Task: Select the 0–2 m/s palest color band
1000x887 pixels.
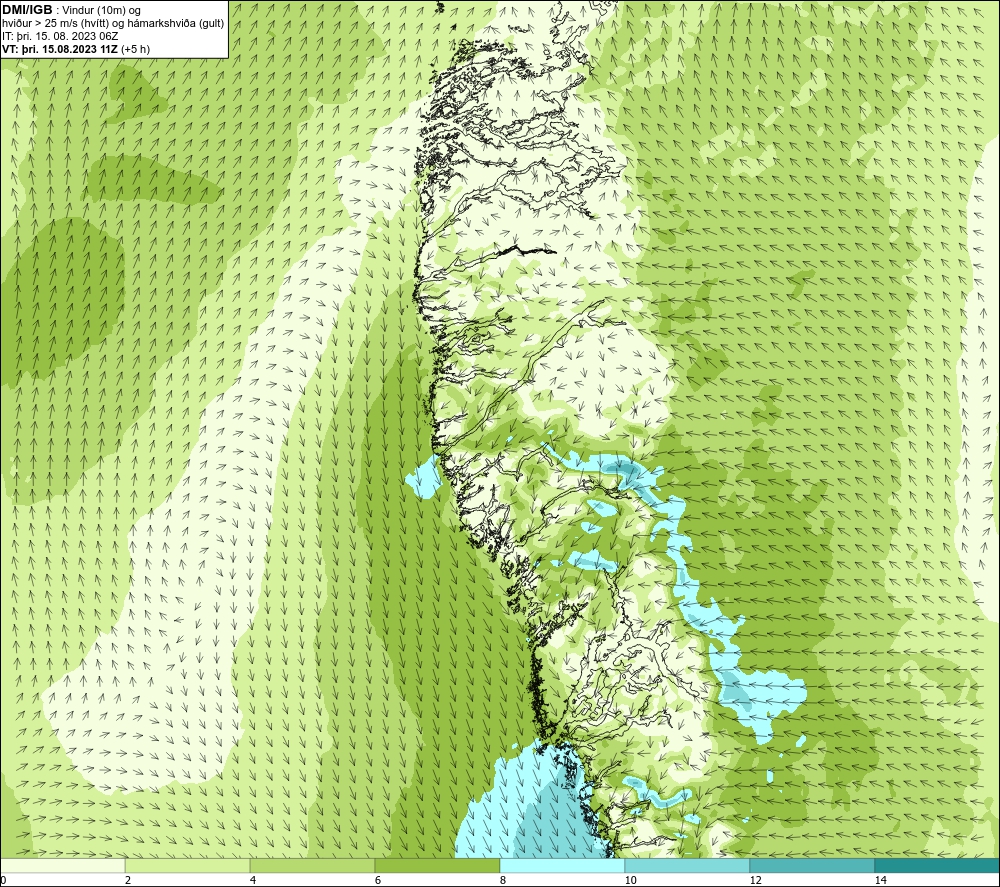Action: (x=62, y=865)
